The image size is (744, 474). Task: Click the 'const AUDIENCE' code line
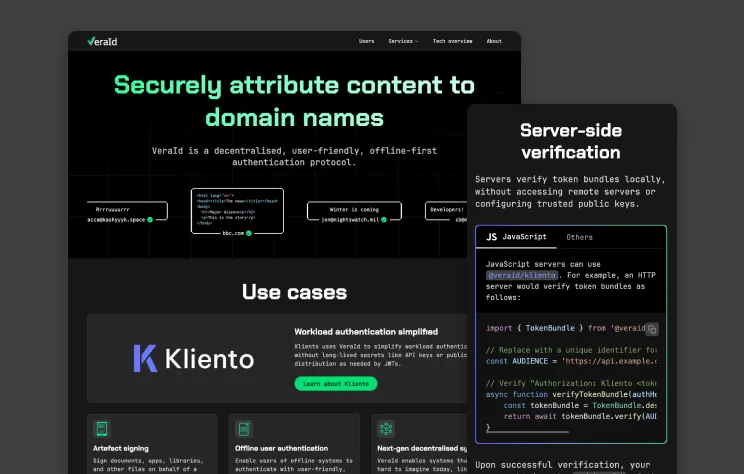click(x=571, y=361)
